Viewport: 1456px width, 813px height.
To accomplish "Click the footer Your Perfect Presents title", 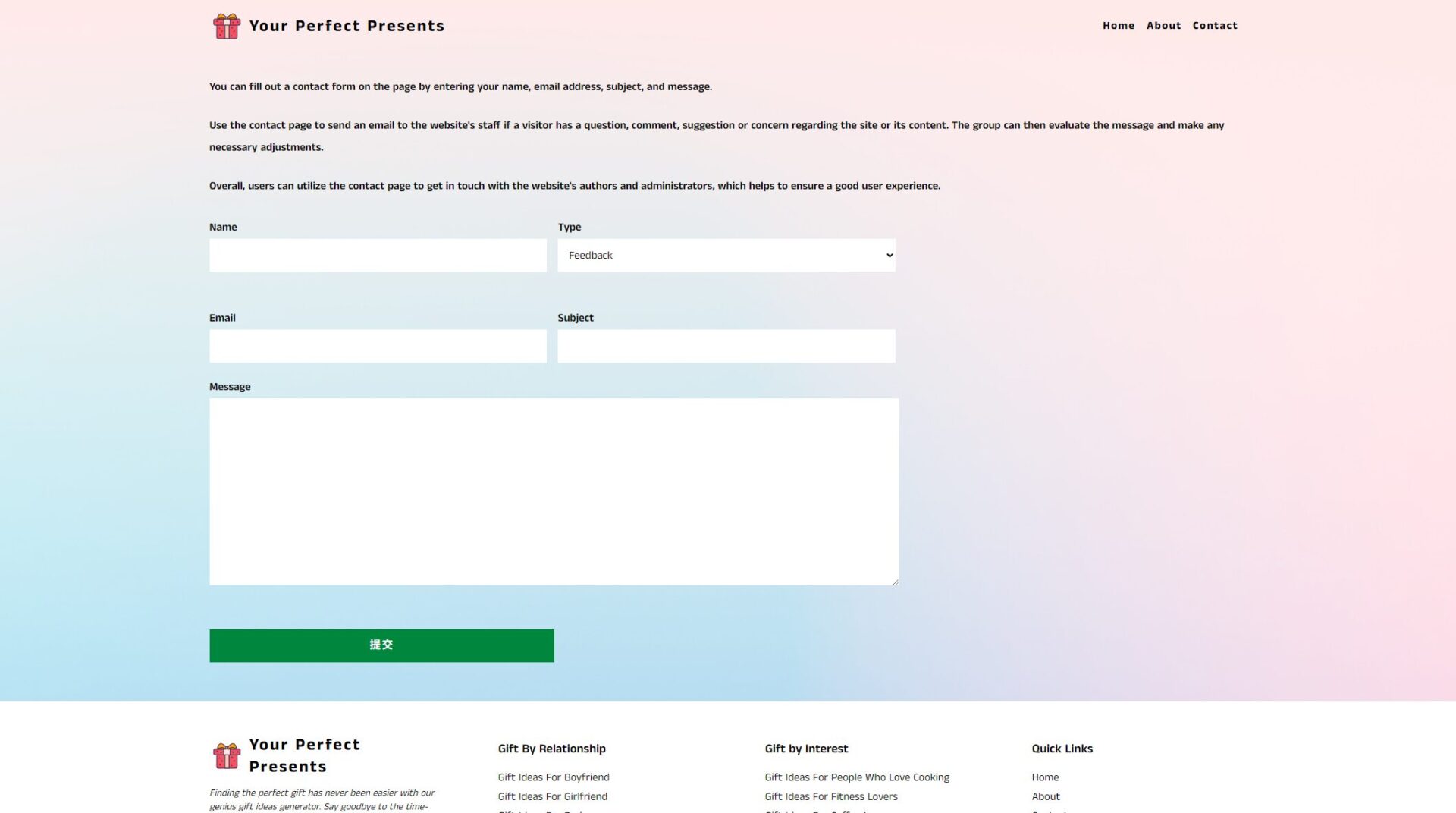I will pos(304,755).
